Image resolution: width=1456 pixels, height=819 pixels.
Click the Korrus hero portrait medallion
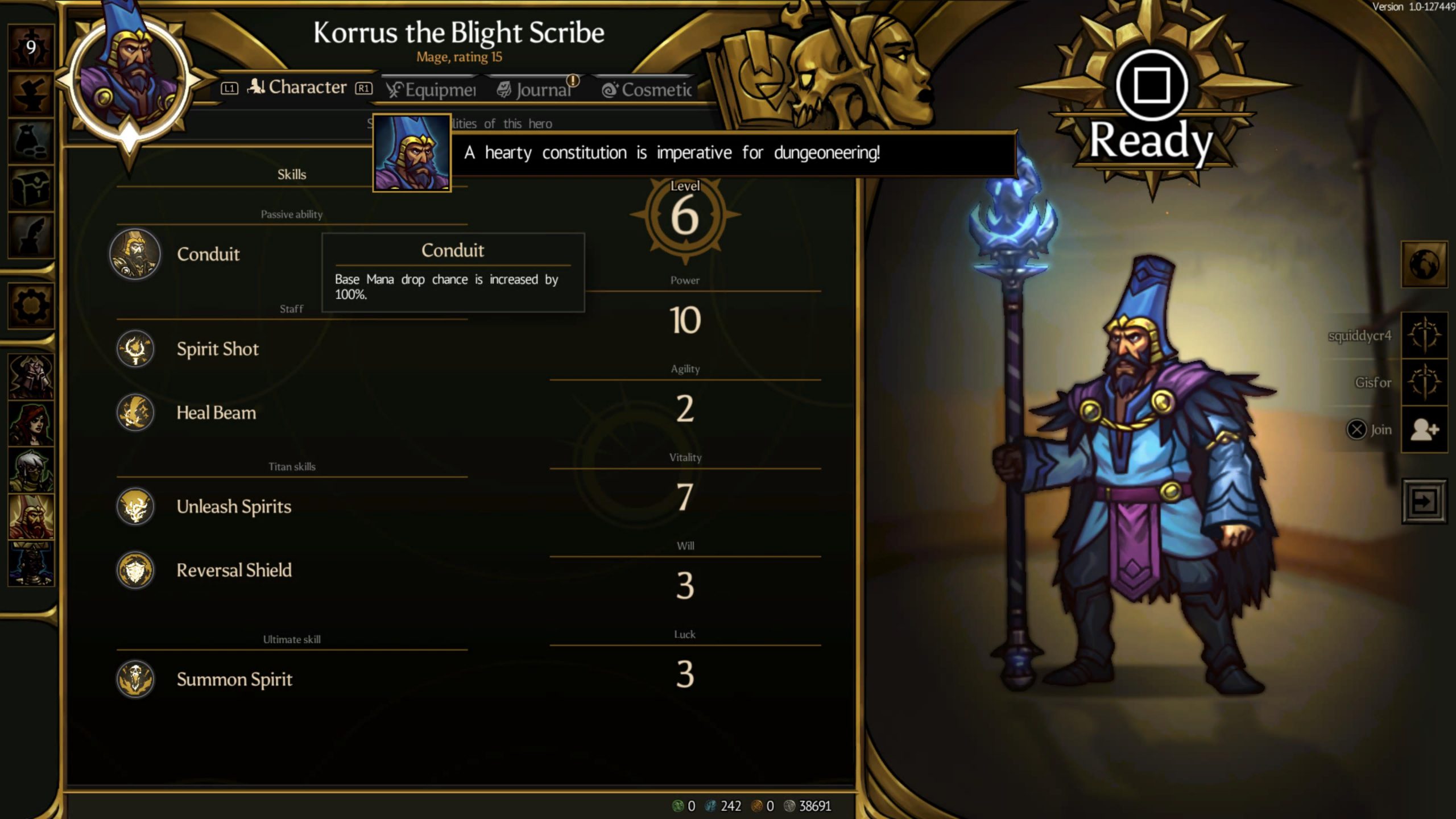pos(130,81)
